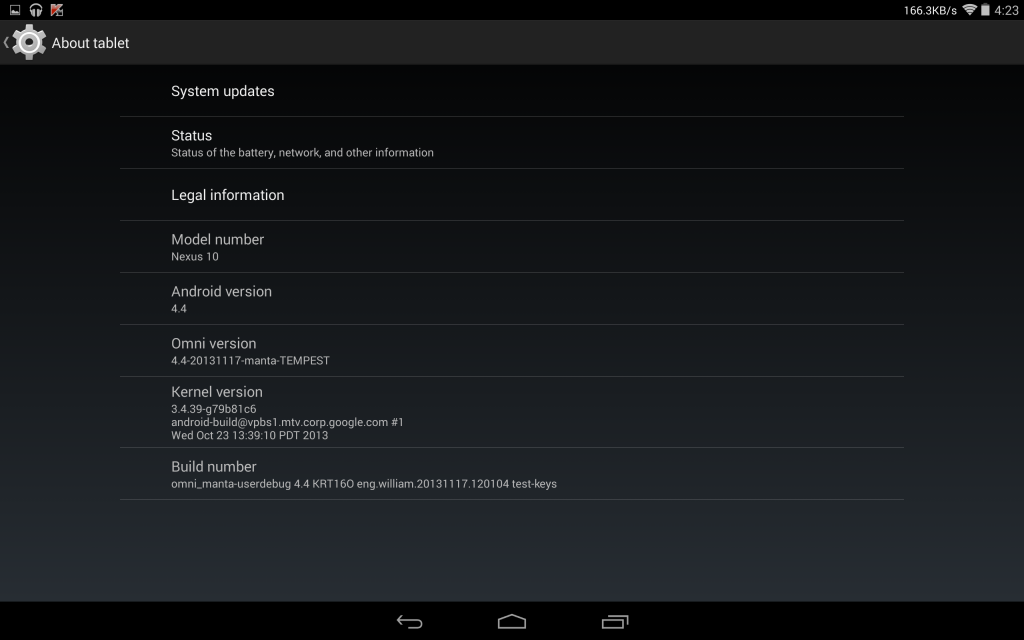Tap the back chevron beside the gear
Viewport: 1024px width, 640px height.
(6, 42)
